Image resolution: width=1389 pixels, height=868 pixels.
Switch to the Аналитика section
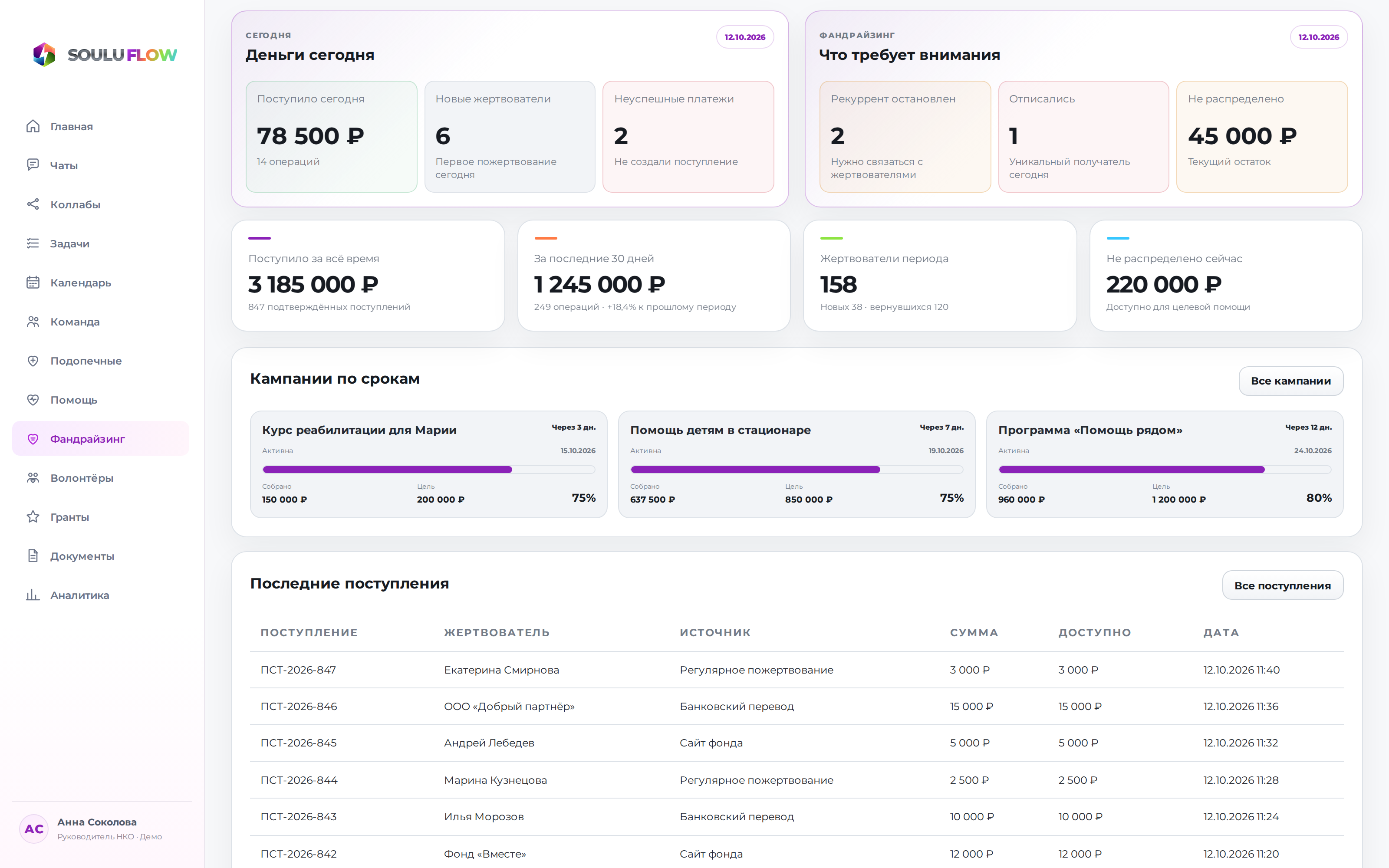click(100, 595)
